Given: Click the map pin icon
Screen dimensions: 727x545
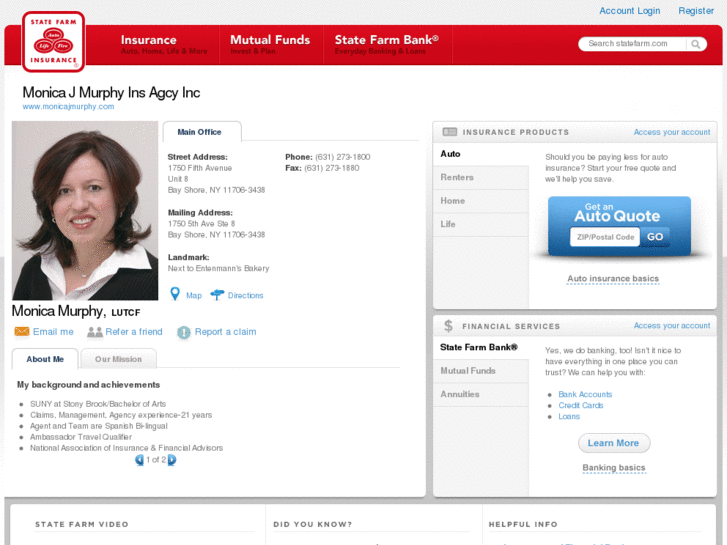Looking at the screenshot, I should click(175, 294).
